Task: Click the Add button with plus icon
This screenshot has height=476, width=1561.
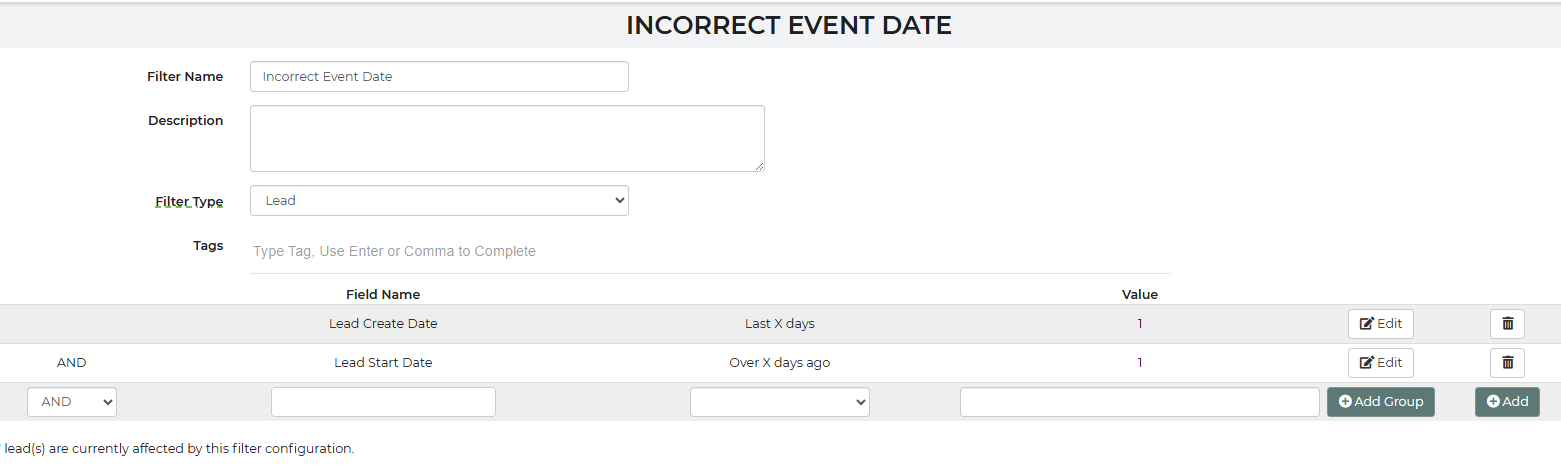Action: [1507, 401]
